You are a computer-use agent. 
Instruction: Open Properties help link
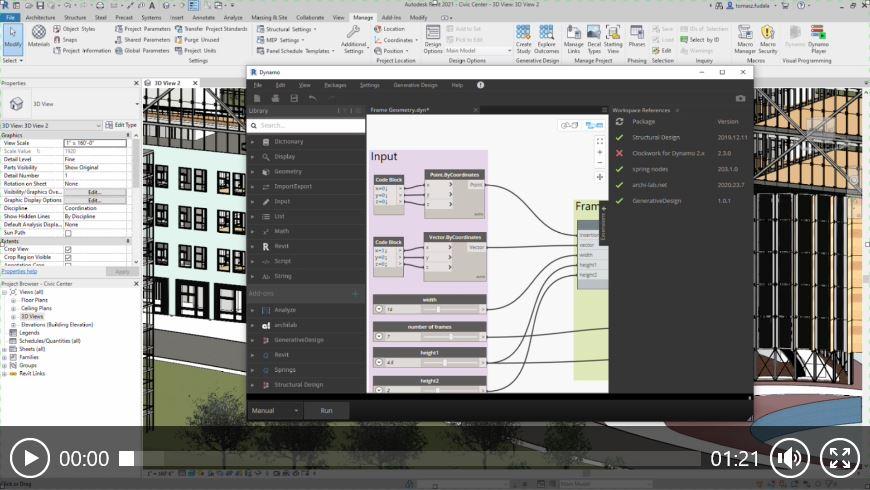[x=19, y=271]
